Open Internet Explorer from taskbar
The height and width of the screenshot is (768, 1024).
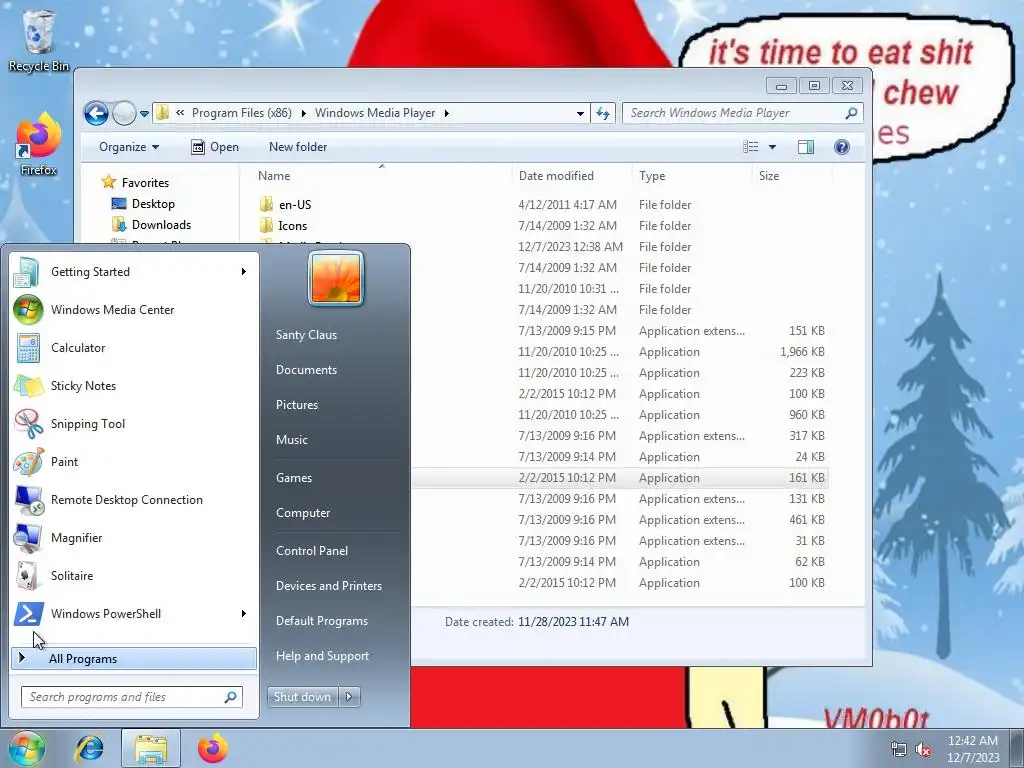point(89,748)
